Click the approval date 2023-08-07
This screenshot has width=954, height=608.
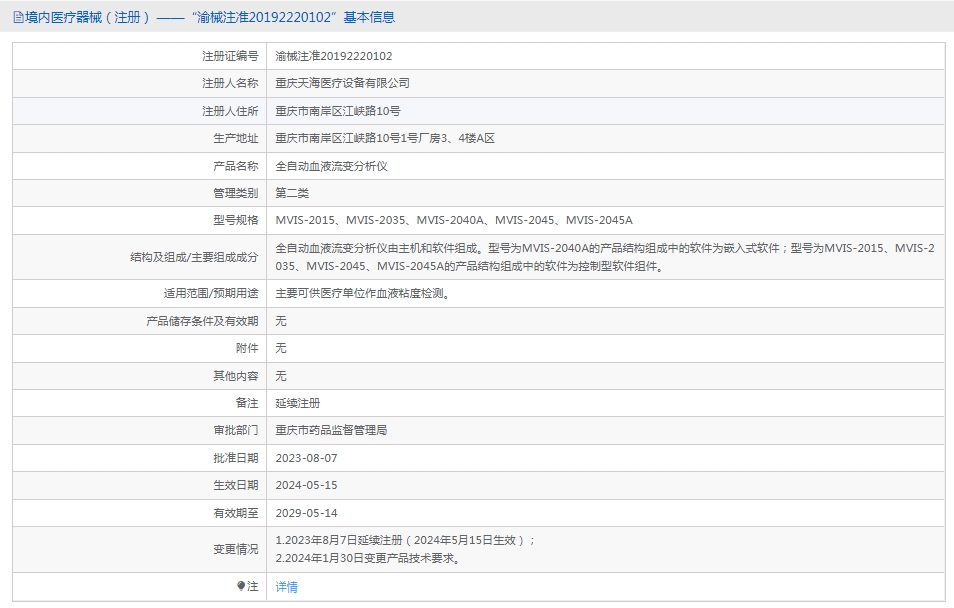(x=307, y=458)
